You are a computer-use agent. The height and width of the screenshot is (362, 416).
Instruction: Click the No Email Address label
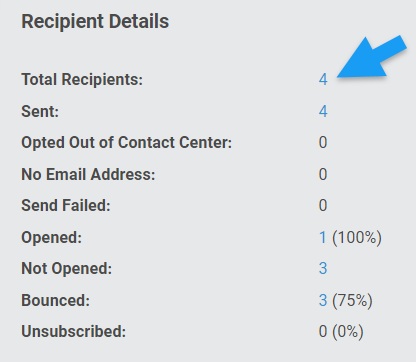[88, 174]
